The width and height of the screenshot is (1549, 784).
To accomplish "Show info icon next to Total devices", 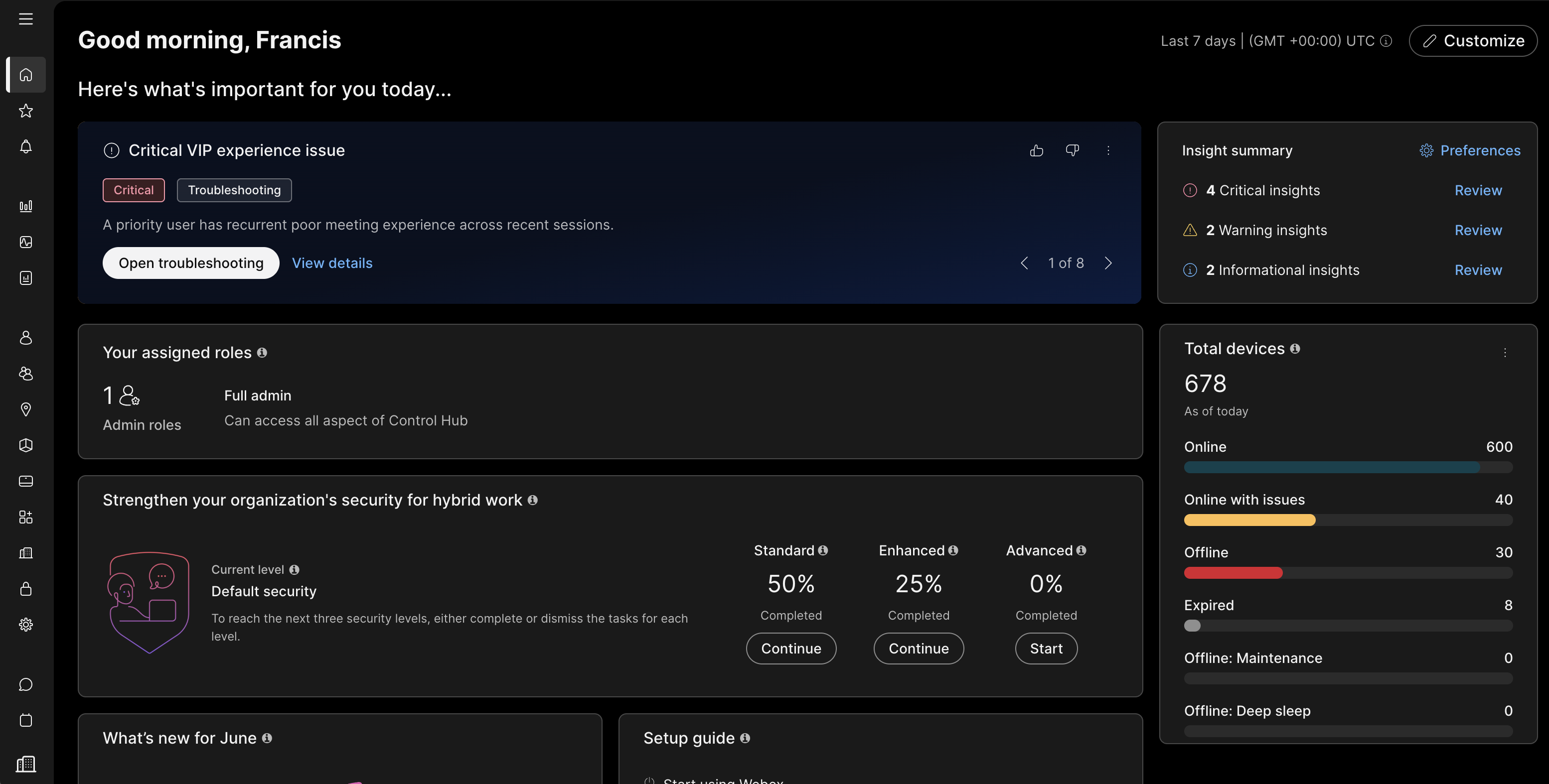I will pyautogui.click(x=1295, y=349).
